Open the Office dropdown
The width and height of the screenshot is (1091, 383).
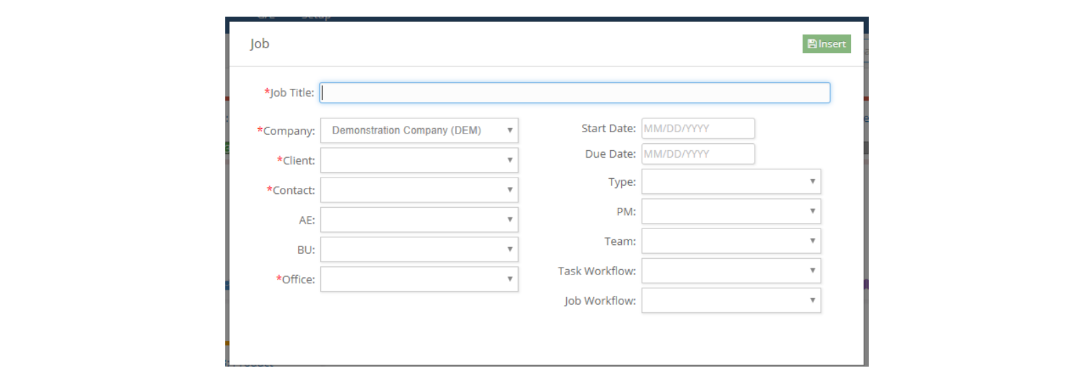click(419, 279)
